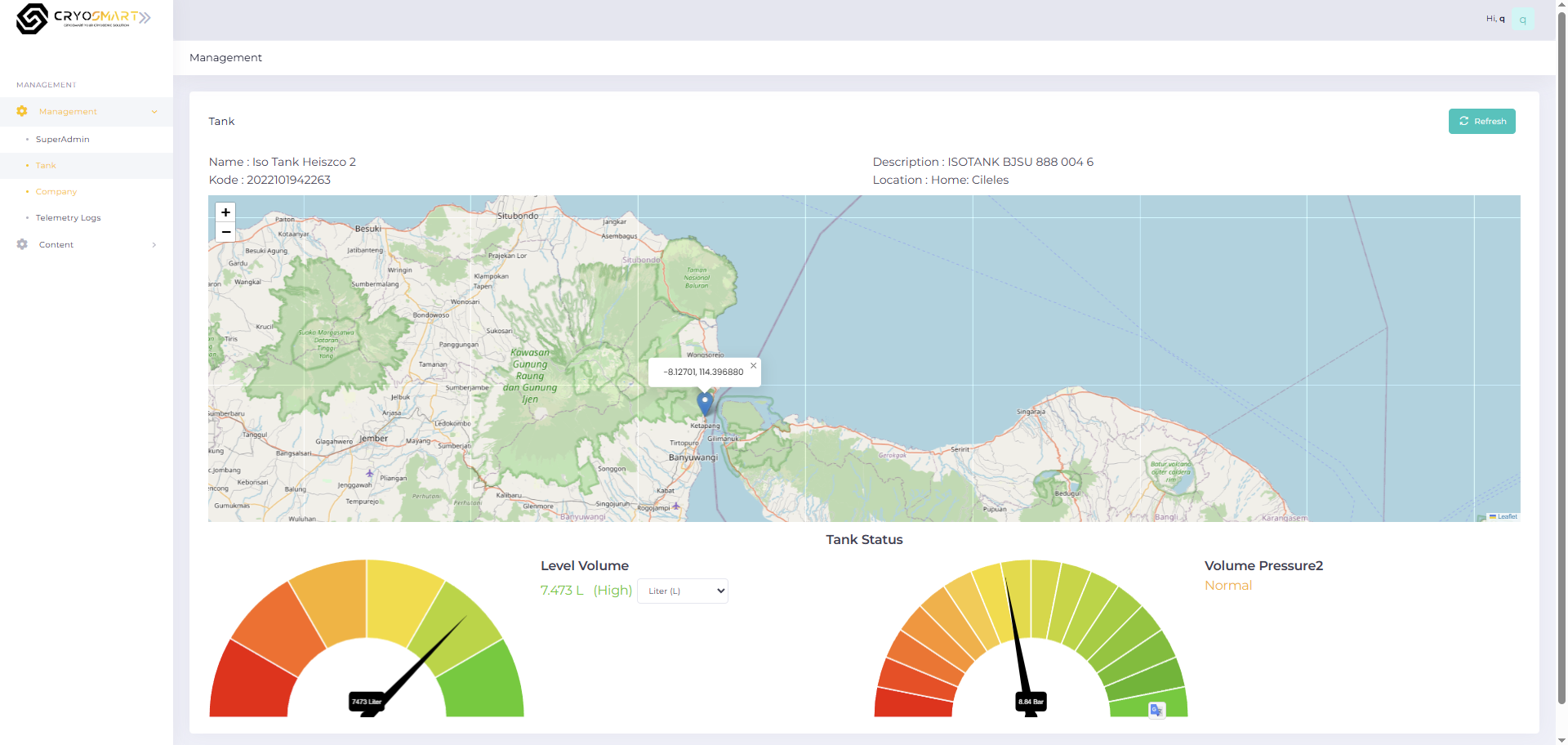Click the Content gear icon in sidebar
This screenshot has width=1568, height=745.
[x=22, y=244]
